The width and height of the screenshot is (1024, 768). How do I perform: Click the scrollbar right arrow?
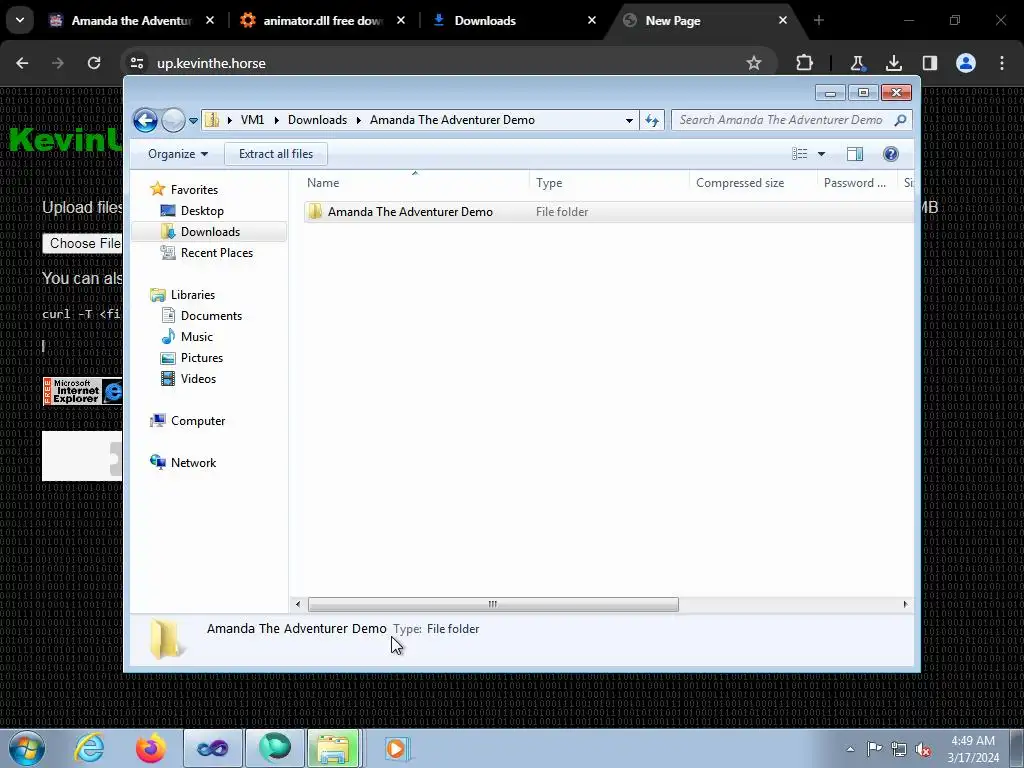click(905, 605)
